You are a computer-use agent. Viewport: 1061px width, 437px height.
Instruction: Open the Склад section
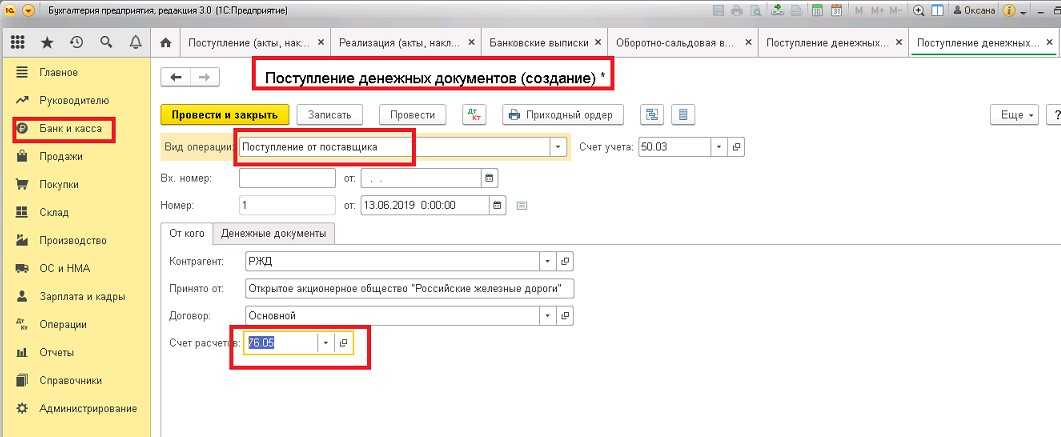(53, 212)
